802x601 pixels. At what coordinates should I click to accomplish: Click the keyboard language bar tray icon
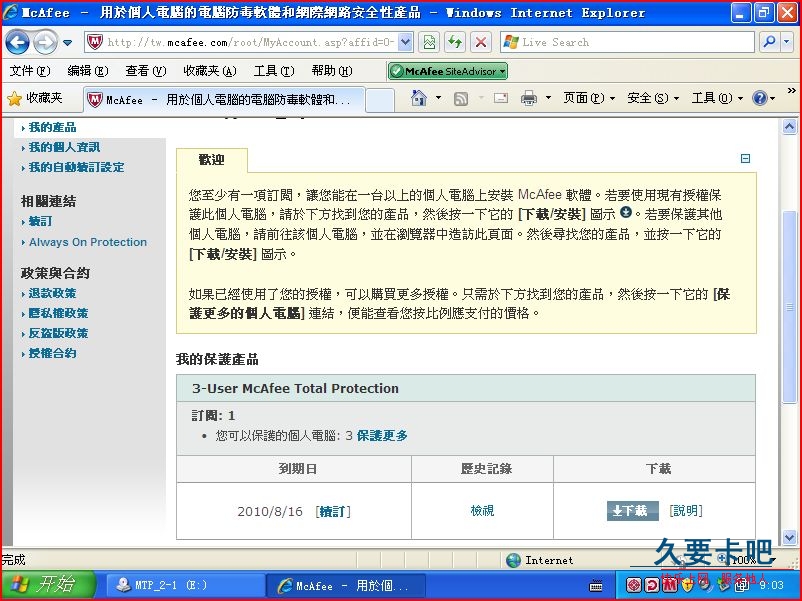(596, 586)
